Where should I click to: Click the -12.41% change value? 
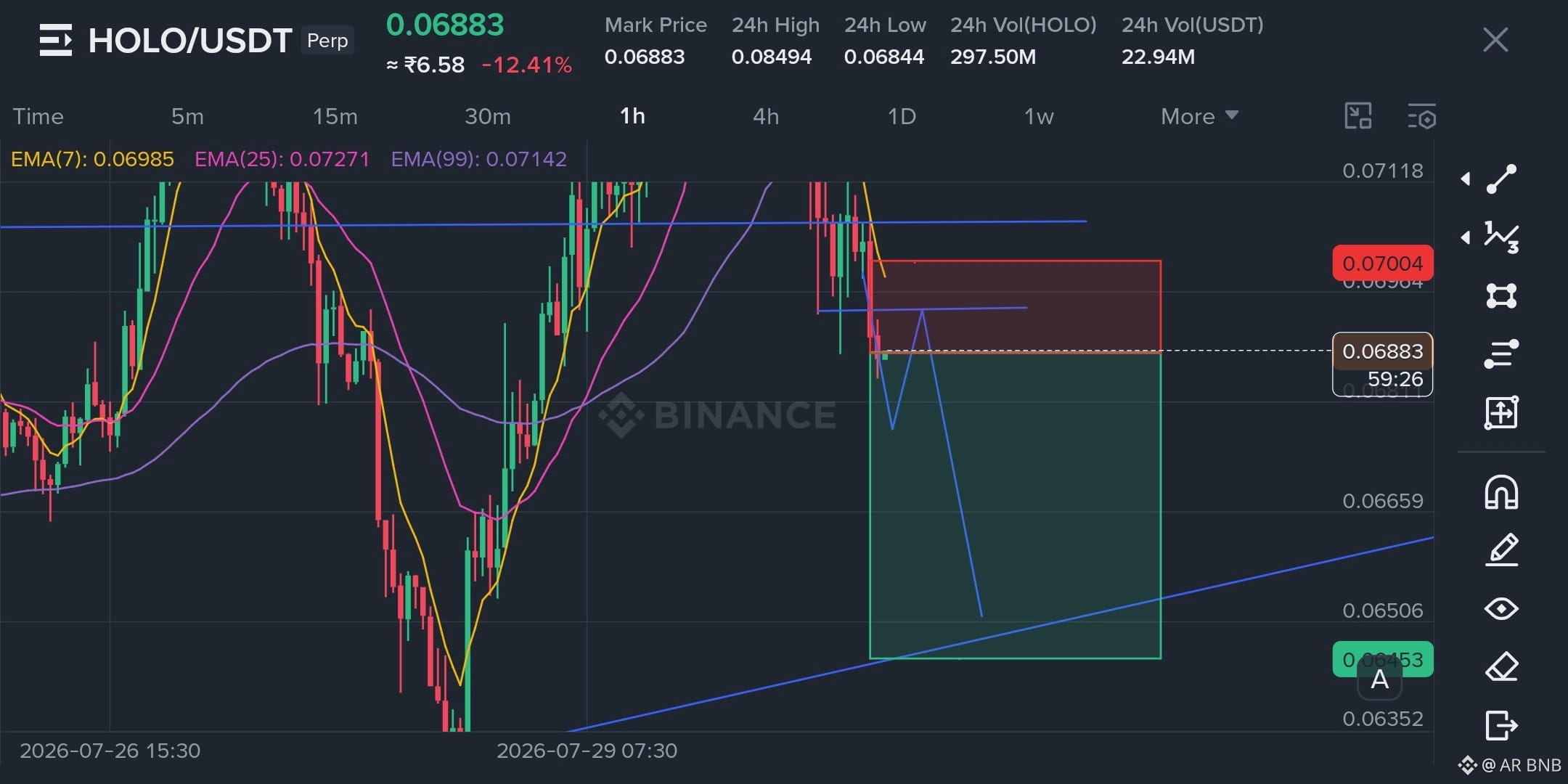(527, 65)
